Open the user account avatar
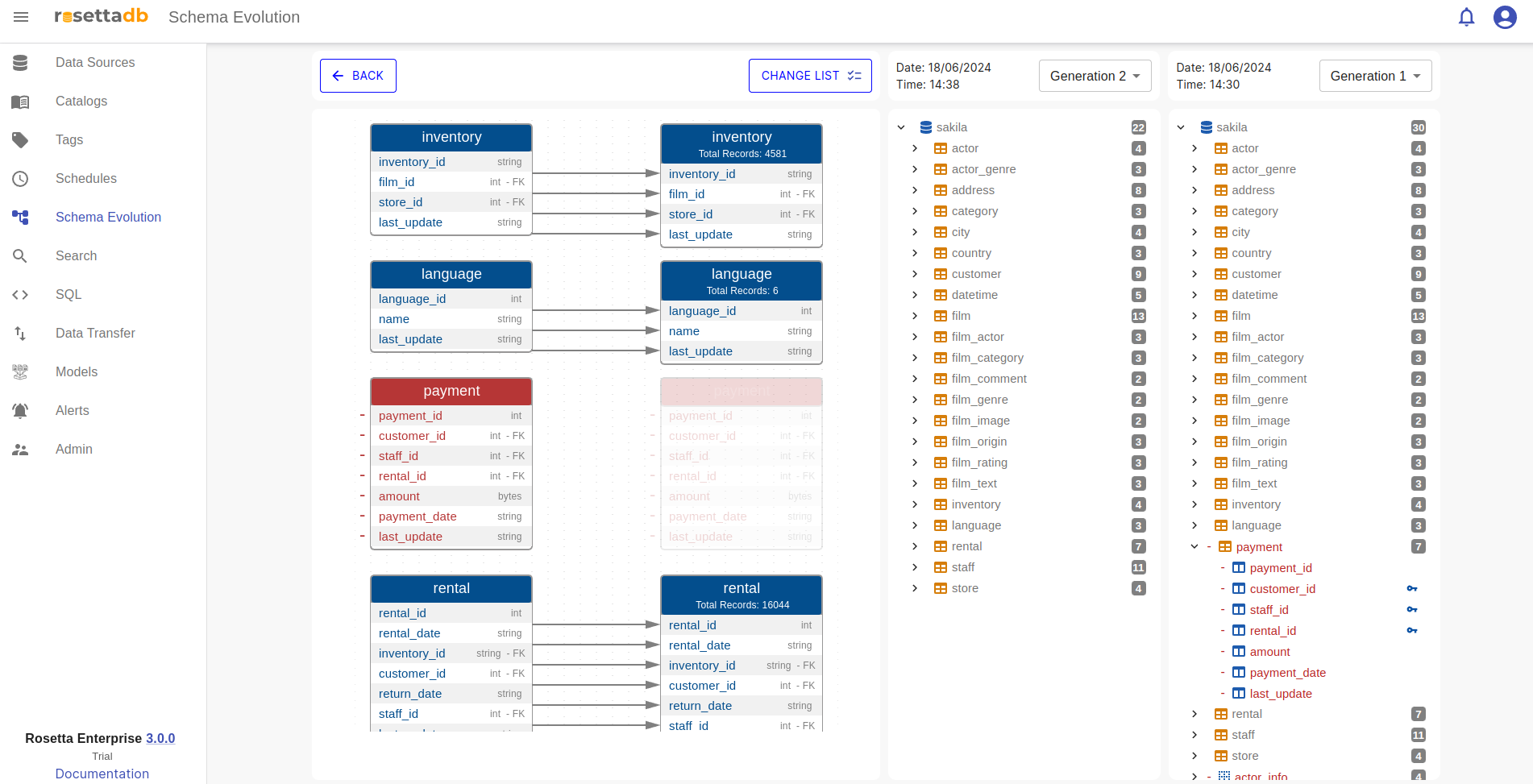The width and height of the screenshot is (1533, 784). [1504, 17]
